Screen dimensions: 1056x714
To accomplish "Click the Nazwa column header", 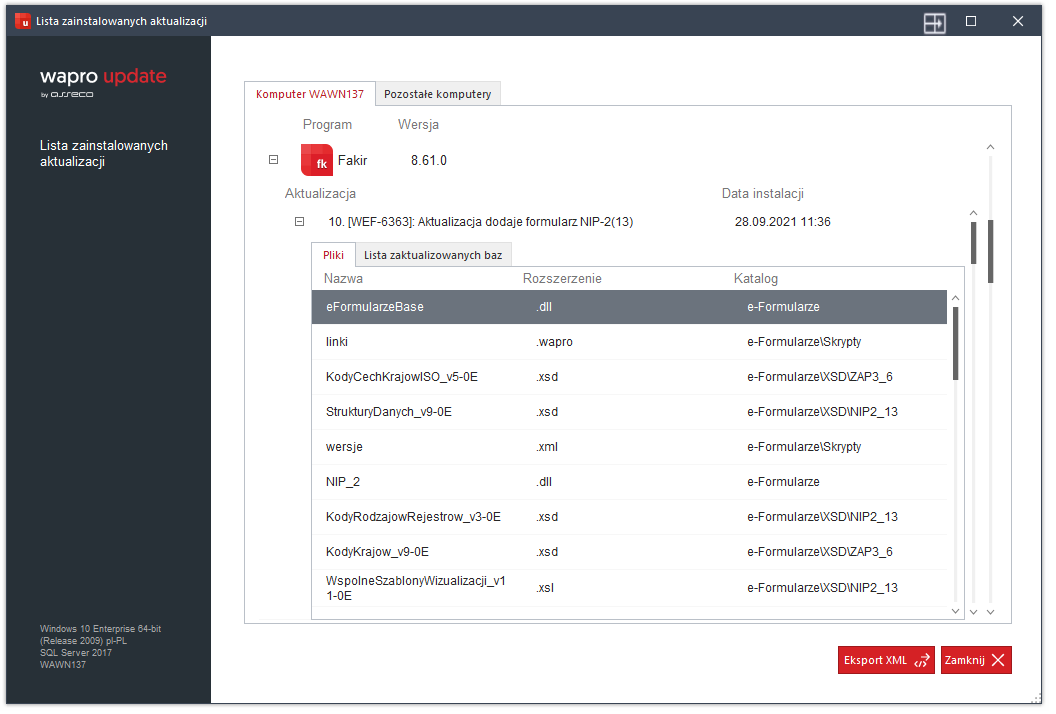I will [343, 279].
